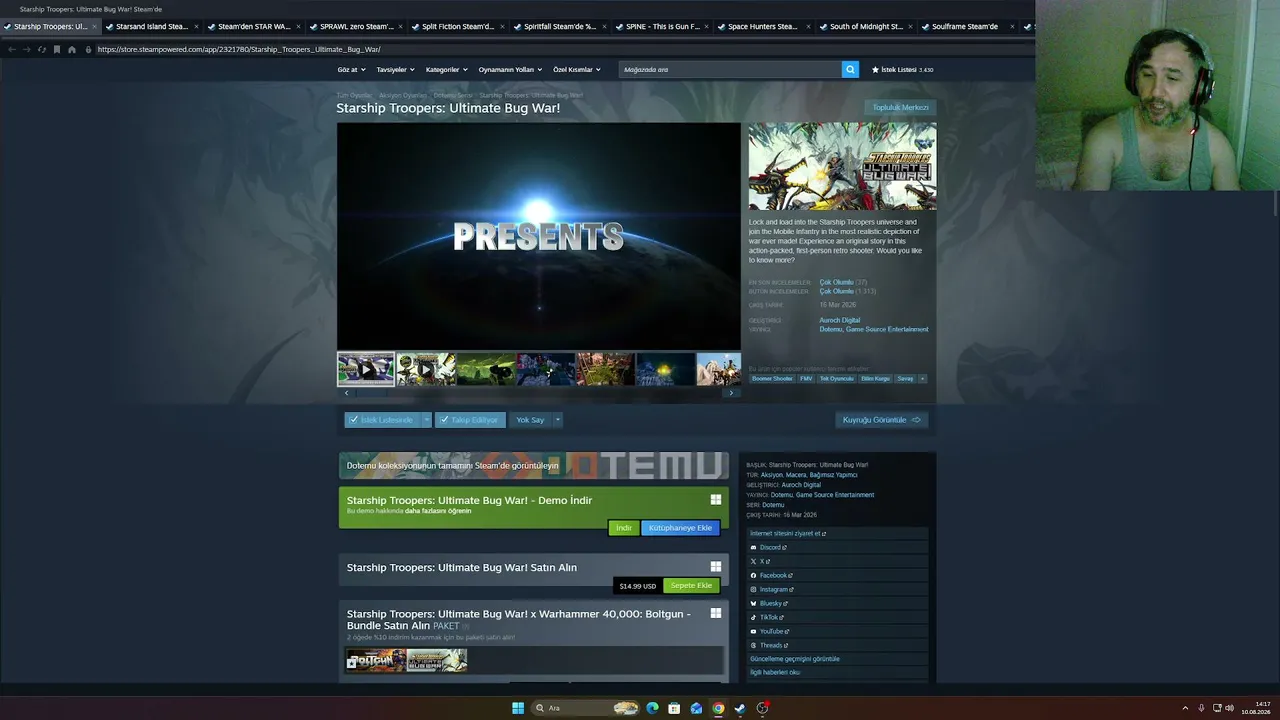This screenshot has width=1280, height=720.
Task: Click the green İndir demo button
Action: [x=623, y=528]
